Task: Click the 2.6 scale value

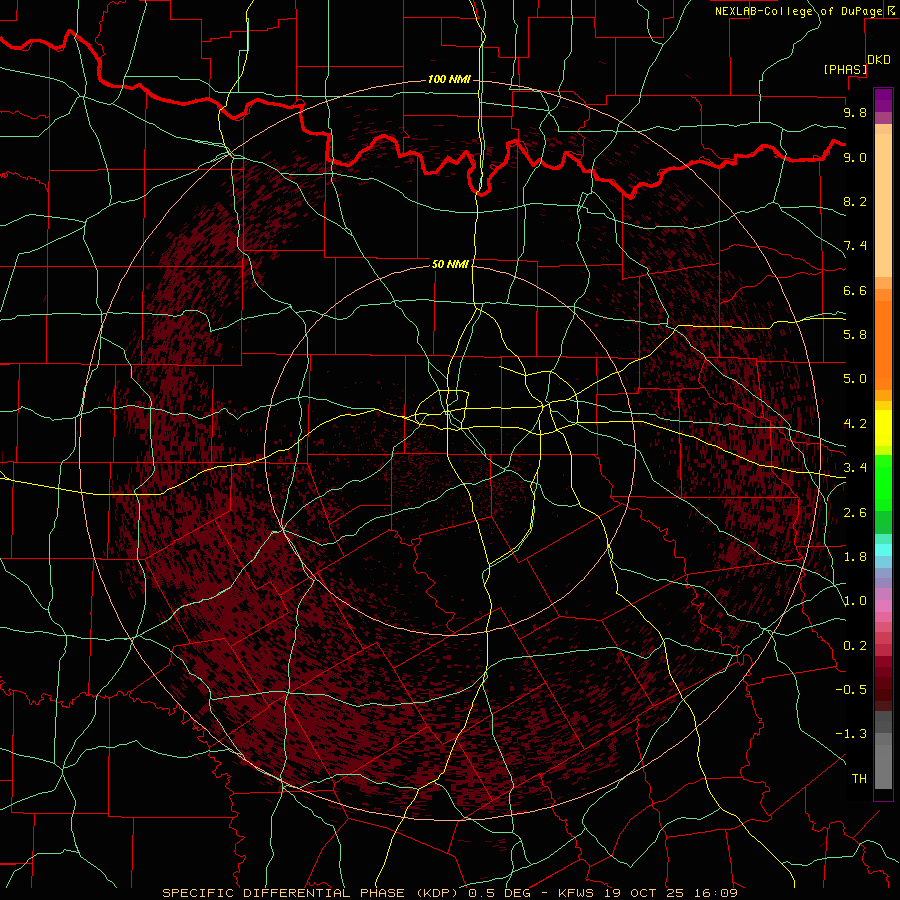Action: (855, 513)
